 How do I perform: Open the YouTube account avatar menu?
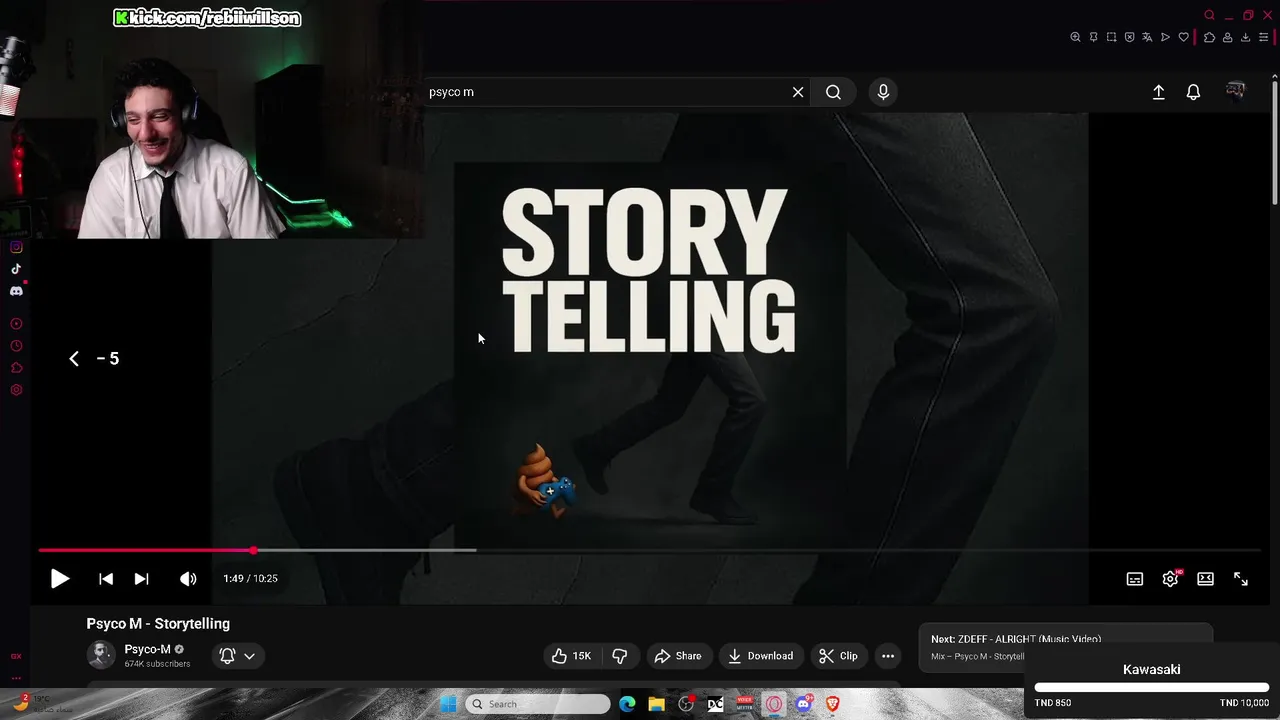tap(1235, 91)
